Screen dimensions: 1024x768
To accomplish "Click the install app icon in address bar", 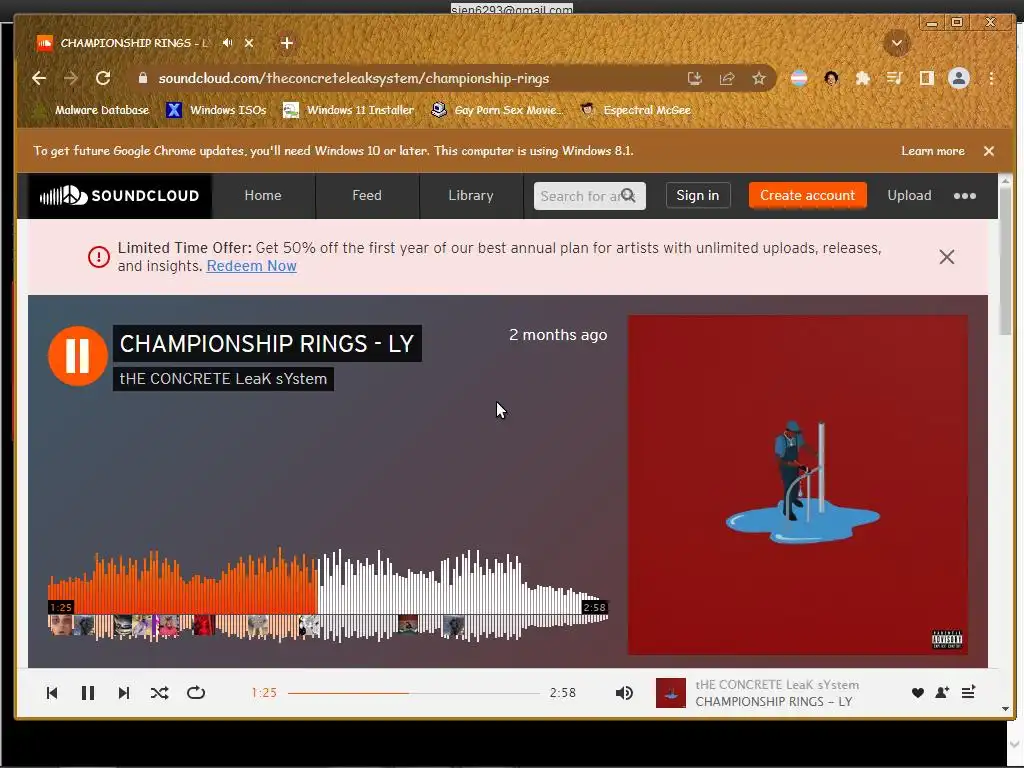I will tap(695, 78).
